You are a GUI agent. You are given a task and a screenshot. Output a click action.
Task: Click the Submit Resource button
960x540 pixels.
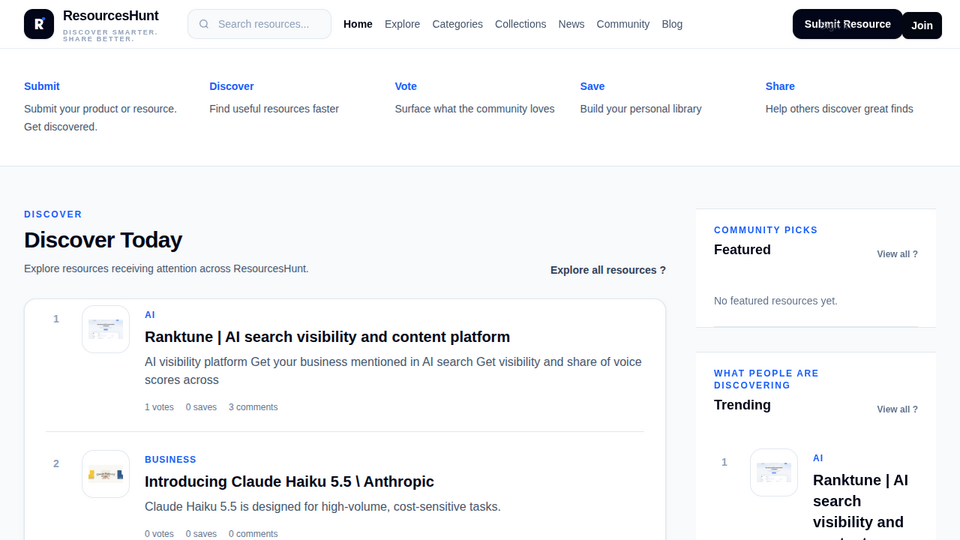pyautogui.click(x=847, y=24)
